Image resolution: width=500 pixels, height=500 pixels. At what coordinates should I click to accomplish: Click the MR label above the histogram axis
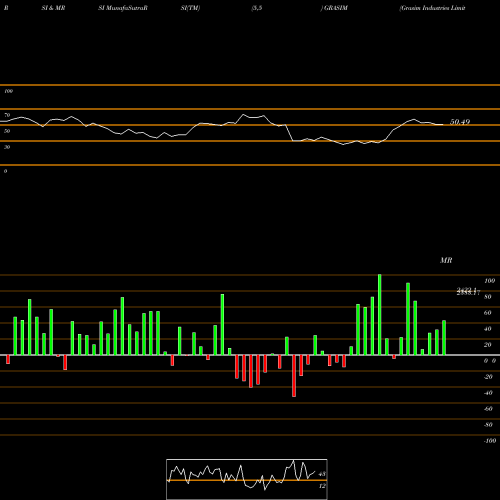(446, 260)
